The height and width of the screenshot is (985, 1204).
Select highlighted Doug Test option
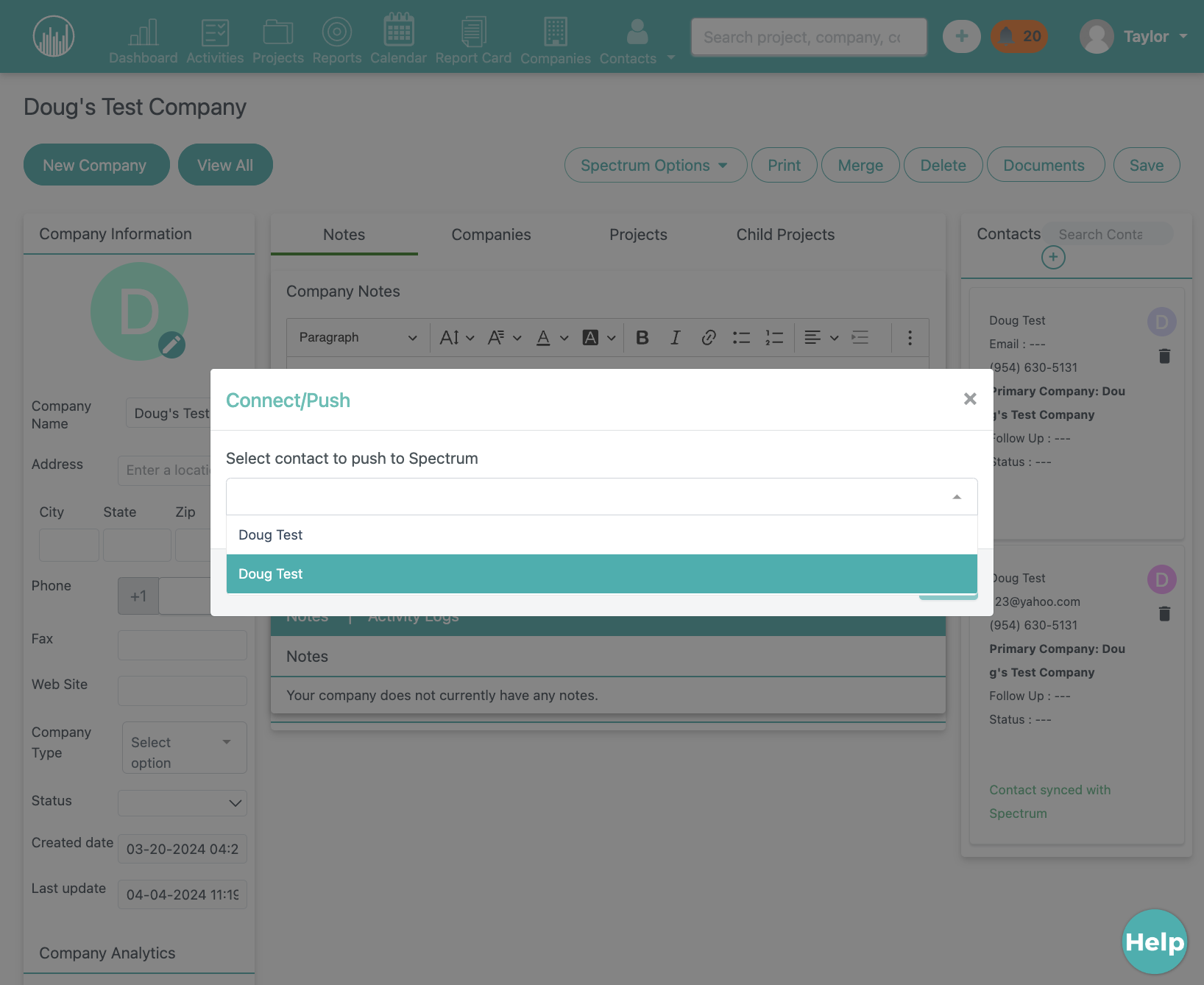click(x=601, y=573)
